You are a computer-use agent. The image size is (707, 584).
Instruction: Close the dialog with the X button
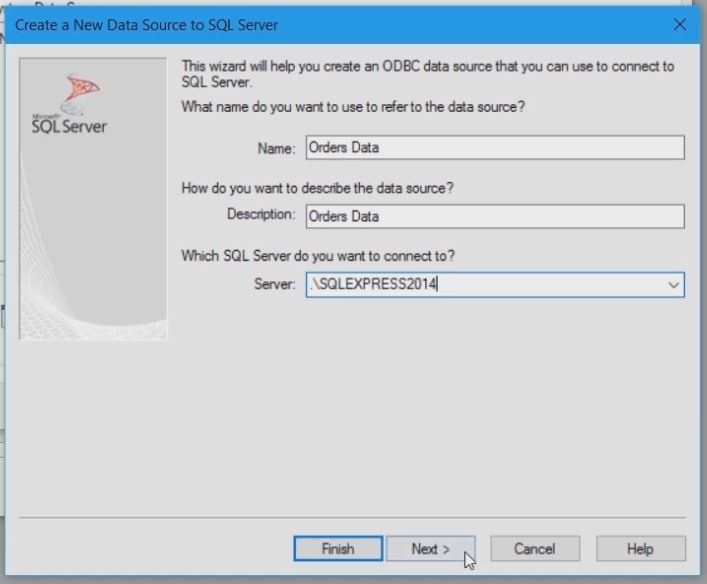pyautogui.click(x=680, y=24)
